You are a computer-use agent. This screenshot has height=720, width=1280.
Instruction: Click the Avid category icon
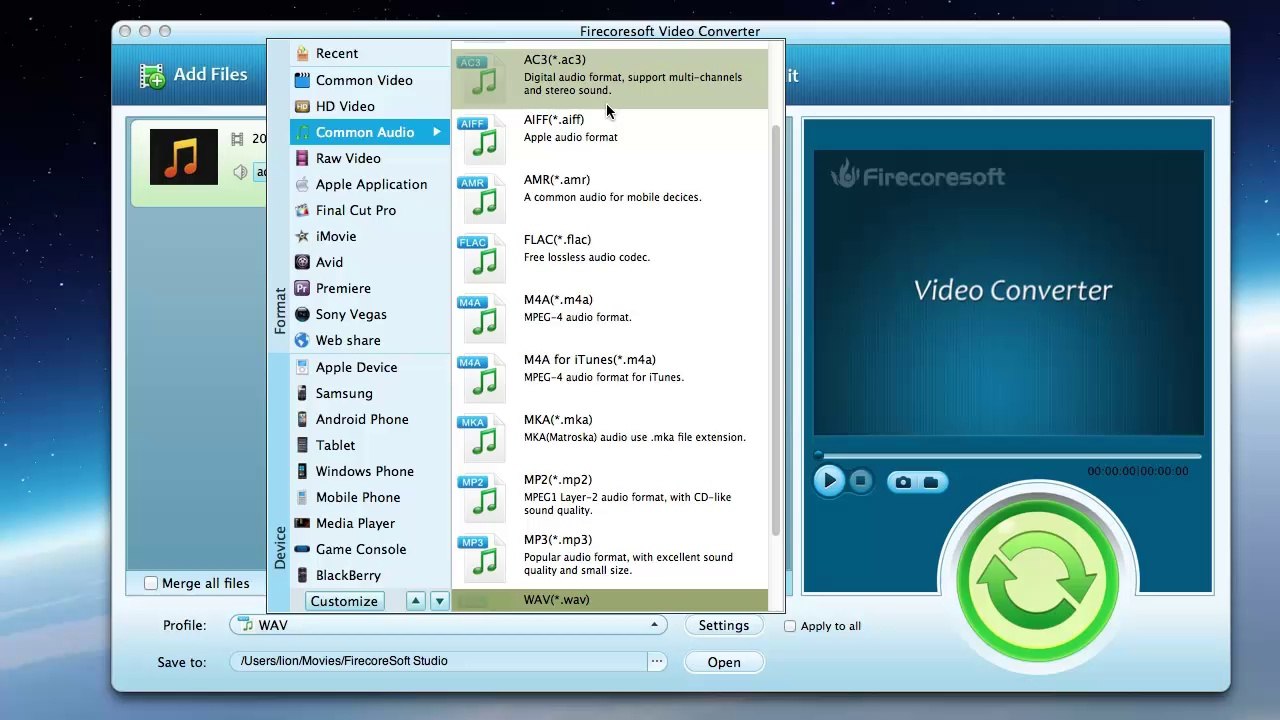click(302, 262)
